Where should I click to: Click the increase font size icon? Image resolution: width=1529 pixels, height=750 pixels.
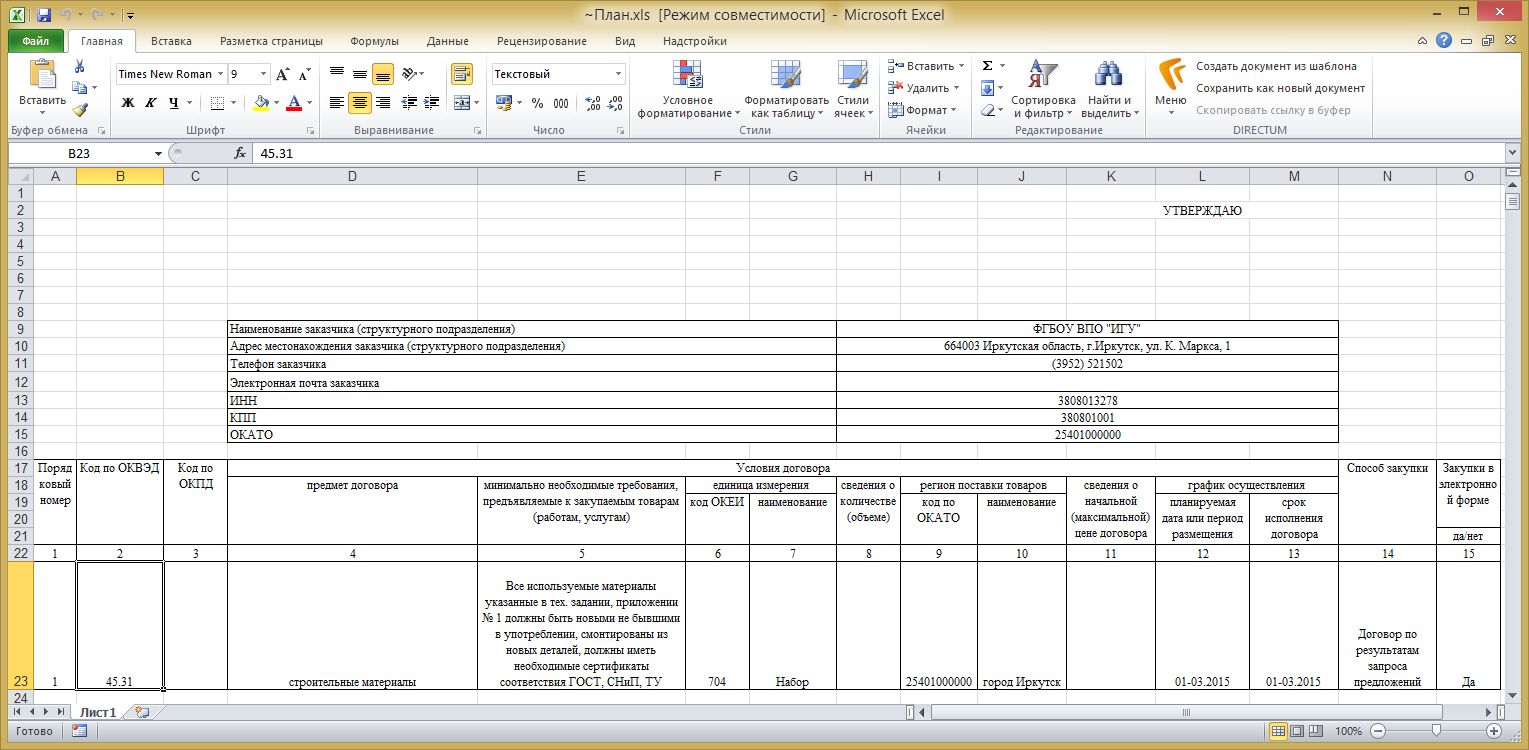[282, 74]
